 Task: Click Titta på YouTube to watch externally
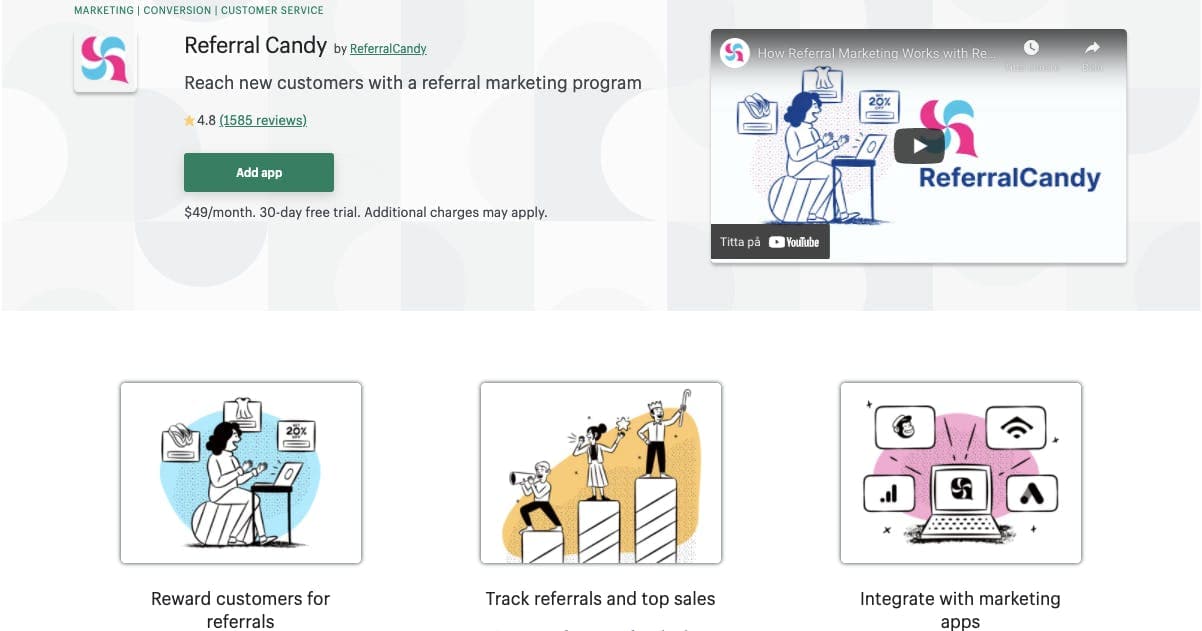[744, 241]
